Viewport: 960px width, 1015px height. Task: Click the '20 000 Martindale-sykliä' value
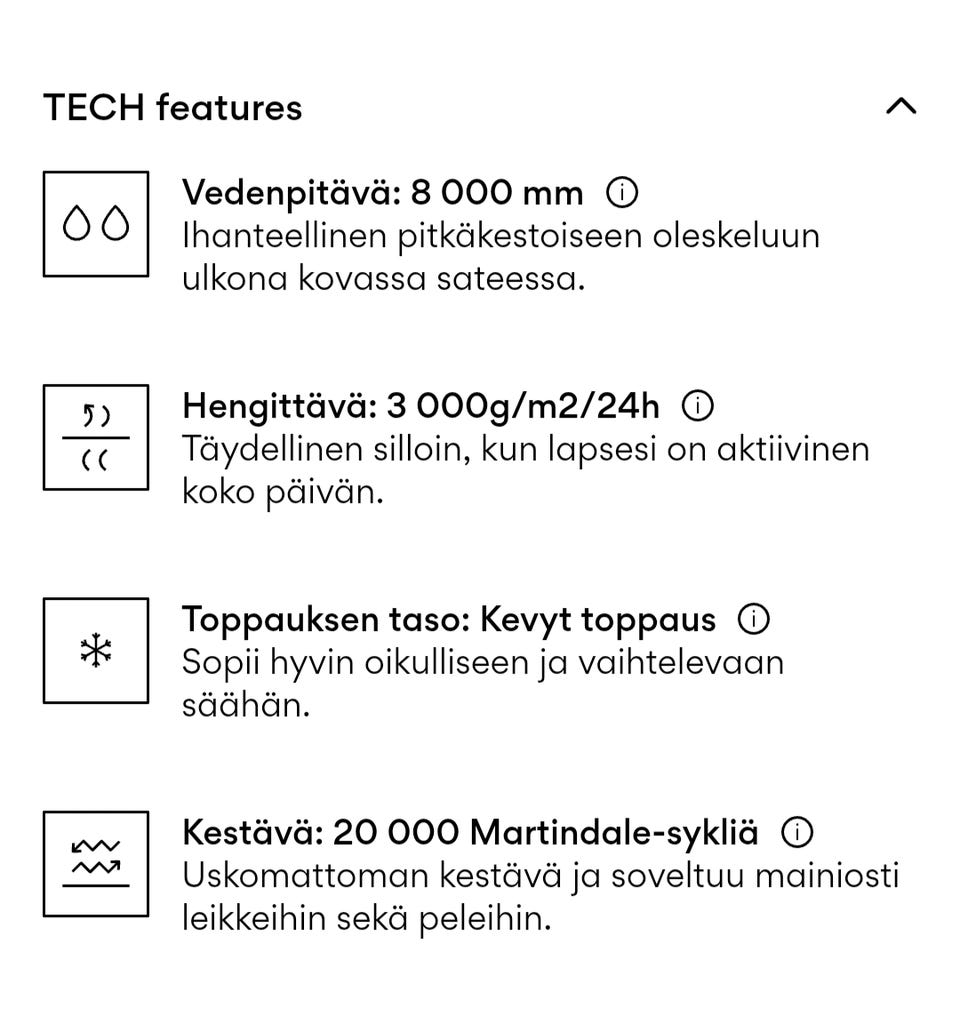[x=546, y=832]
